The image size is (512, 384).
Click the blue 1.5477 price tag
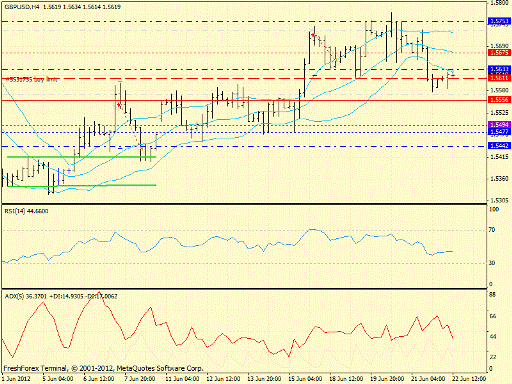click(x=499, y=132)
